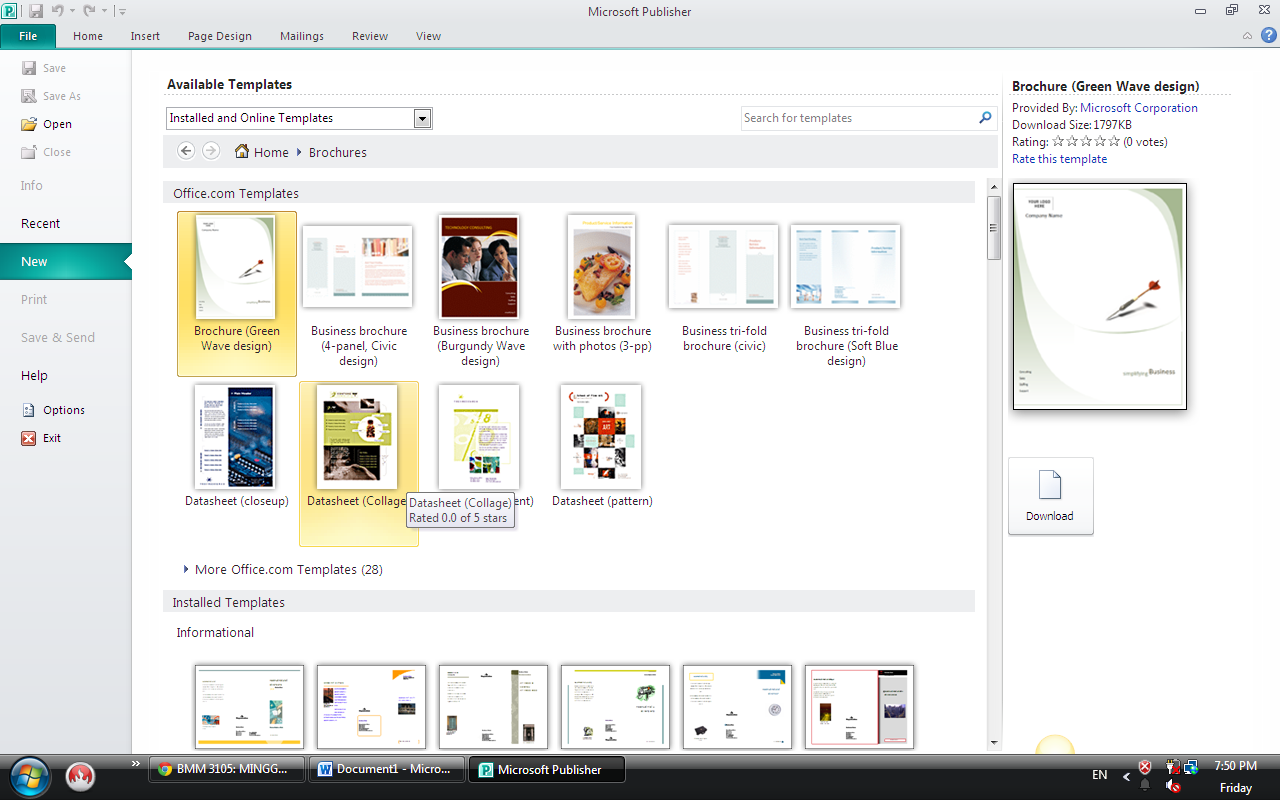Click the Save icon in quick access toolbar
Viewport: 1280px width, 800px height.
(36, 11)
